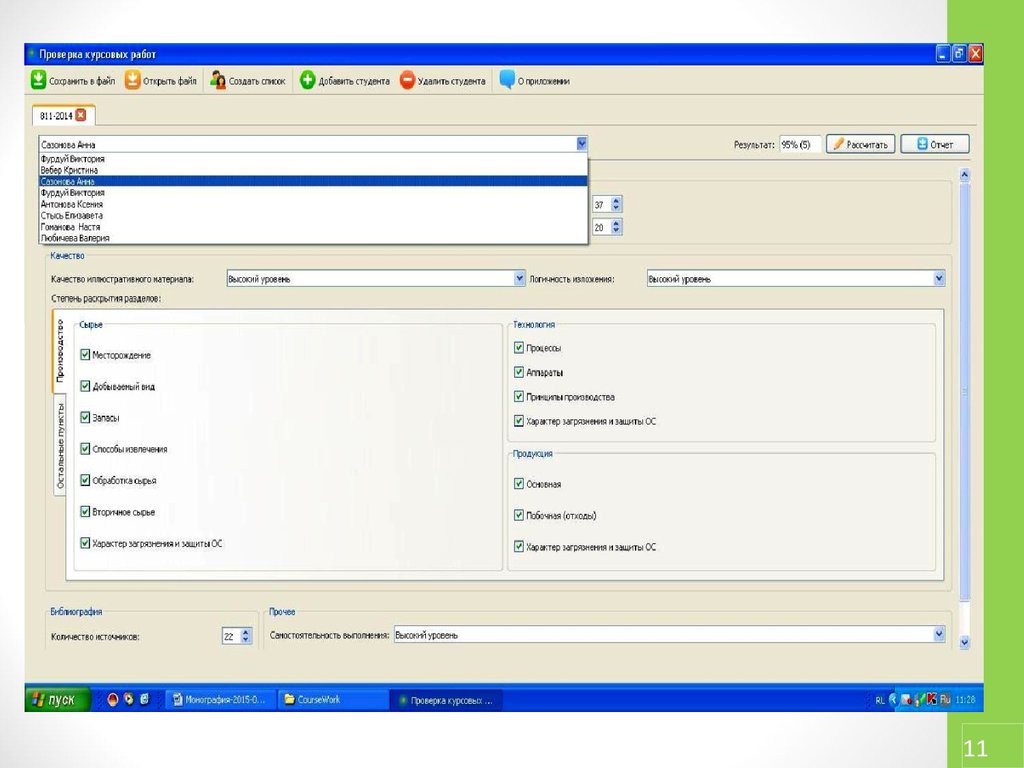This screenshot has height=768, width=1024.
Task: Open a file with Открыть файл
Action: click(161, 80)
